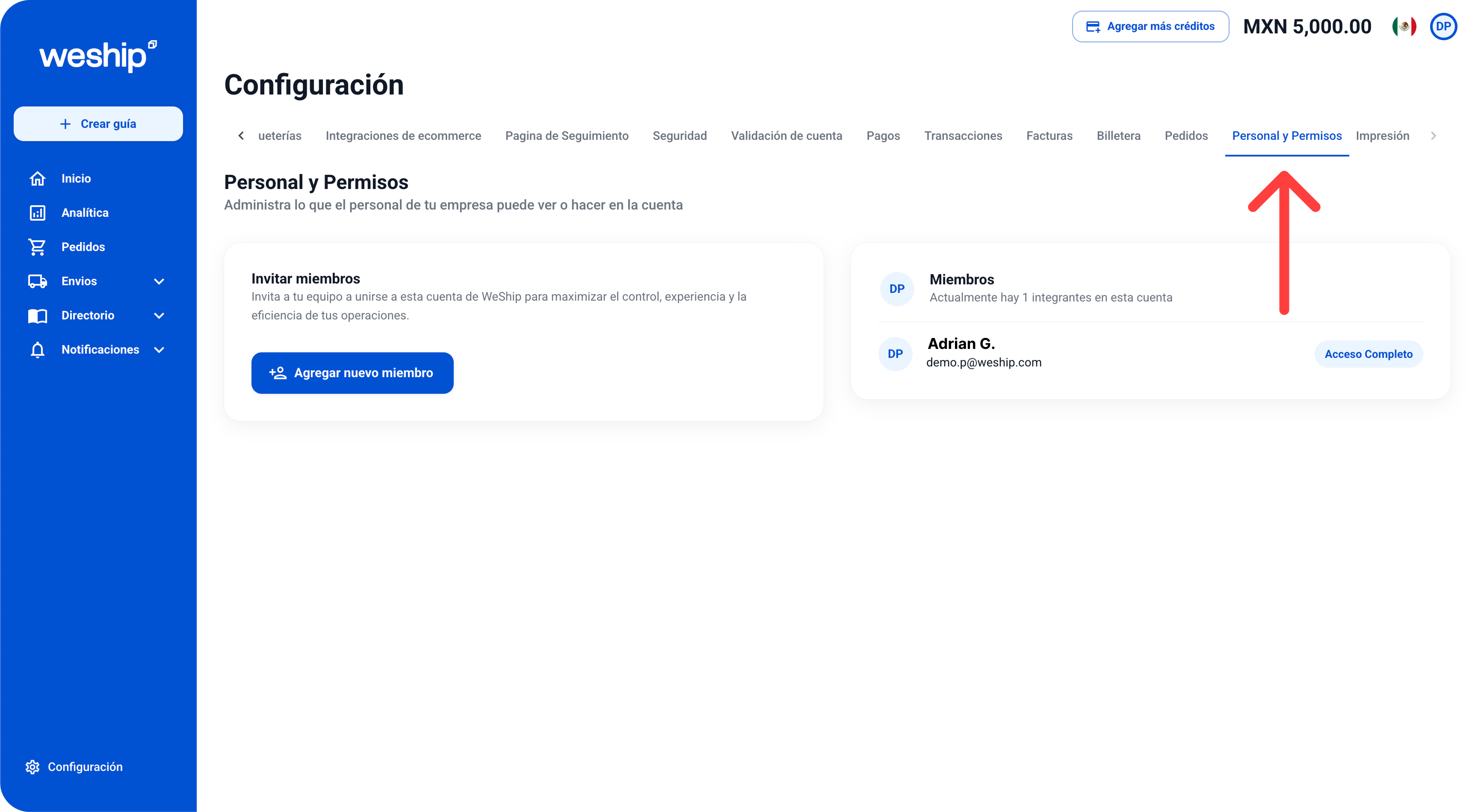The image size is (1478, 812).
Task: Open the Pagina de Seguimiento tab
Action: (x=567, y=136)
